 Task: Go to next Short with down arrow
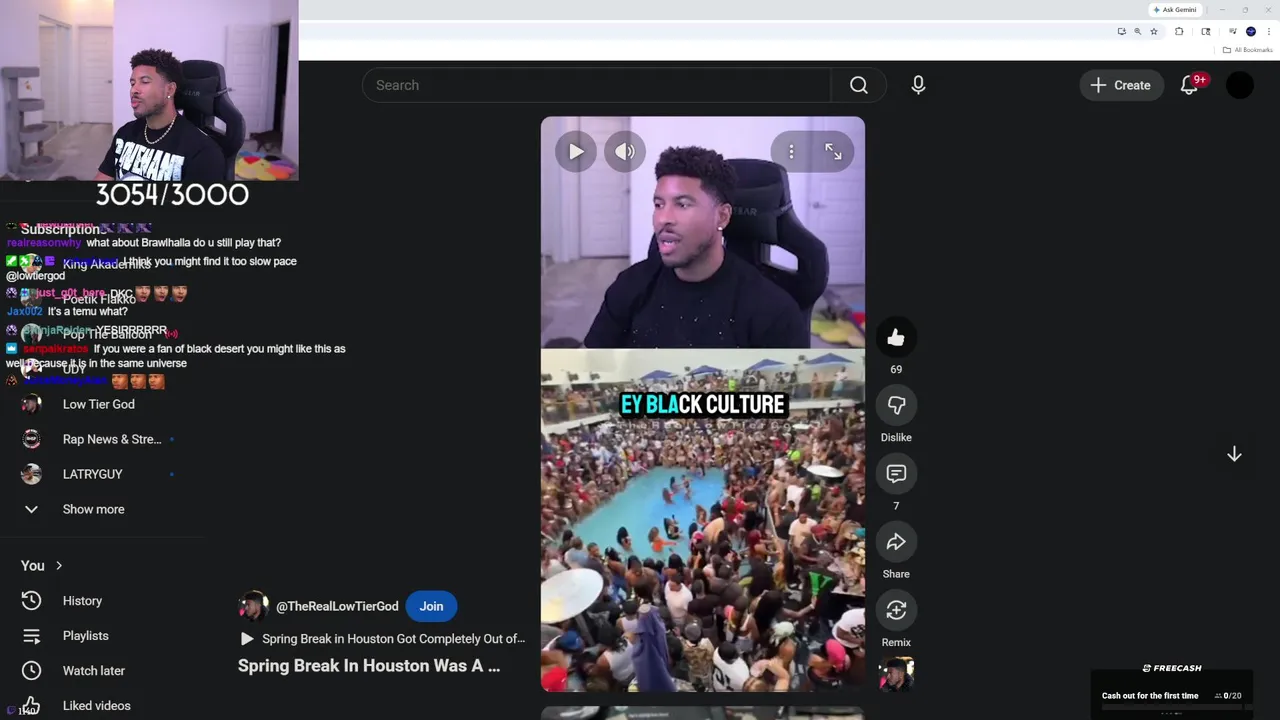[1234, 454]
